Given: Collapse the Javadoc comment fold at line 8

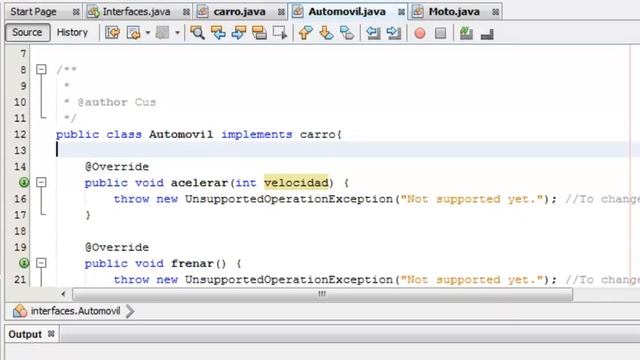Looking at the screenshot, I should (41, 69).
